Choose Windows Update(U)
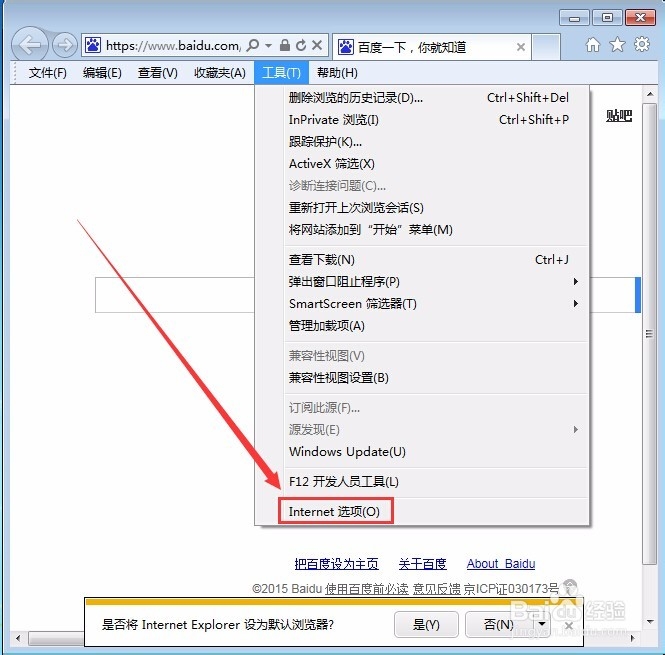Image resolution: width=665 pixels, height=655 pixels. [x=422, y=452]
